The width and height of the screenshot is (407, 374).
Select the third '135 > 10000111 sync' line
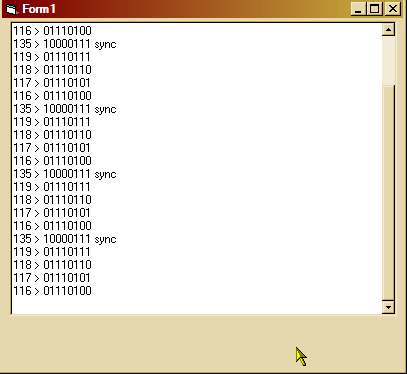coord(65,174)
